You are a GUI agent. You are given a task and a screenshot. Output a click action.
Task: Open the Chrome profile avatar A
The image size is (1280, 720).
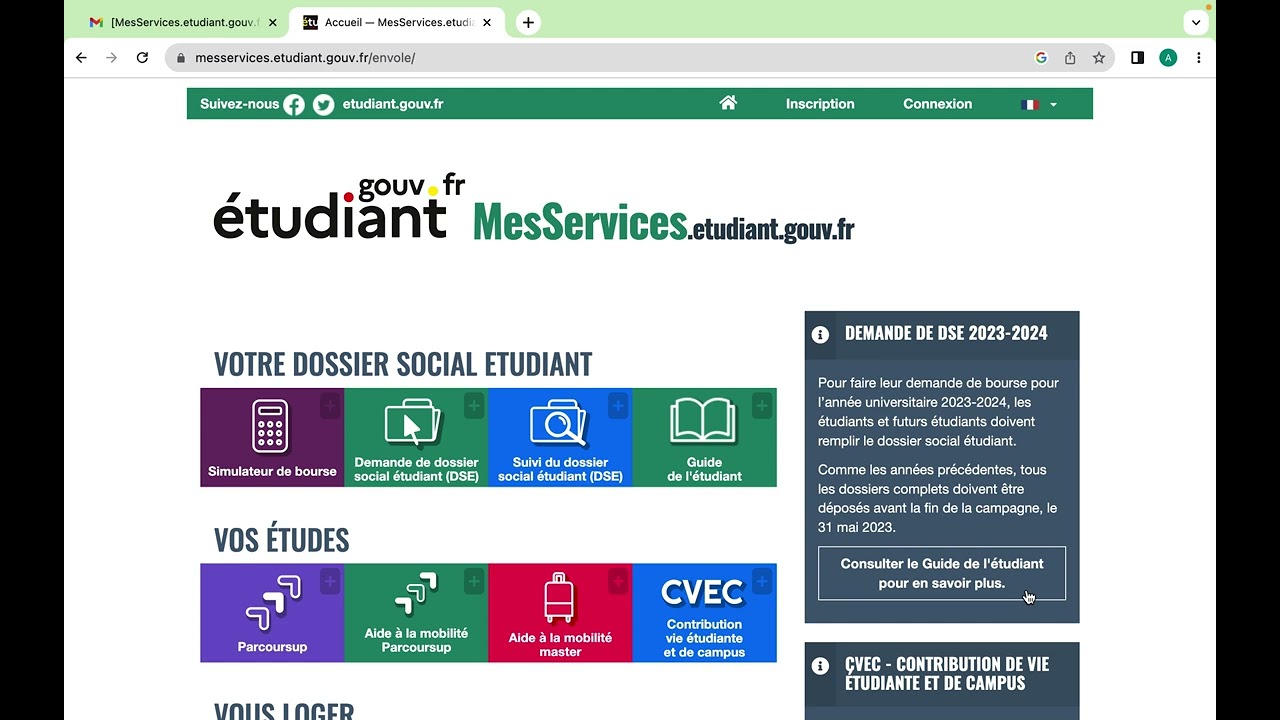[1168, 58]
